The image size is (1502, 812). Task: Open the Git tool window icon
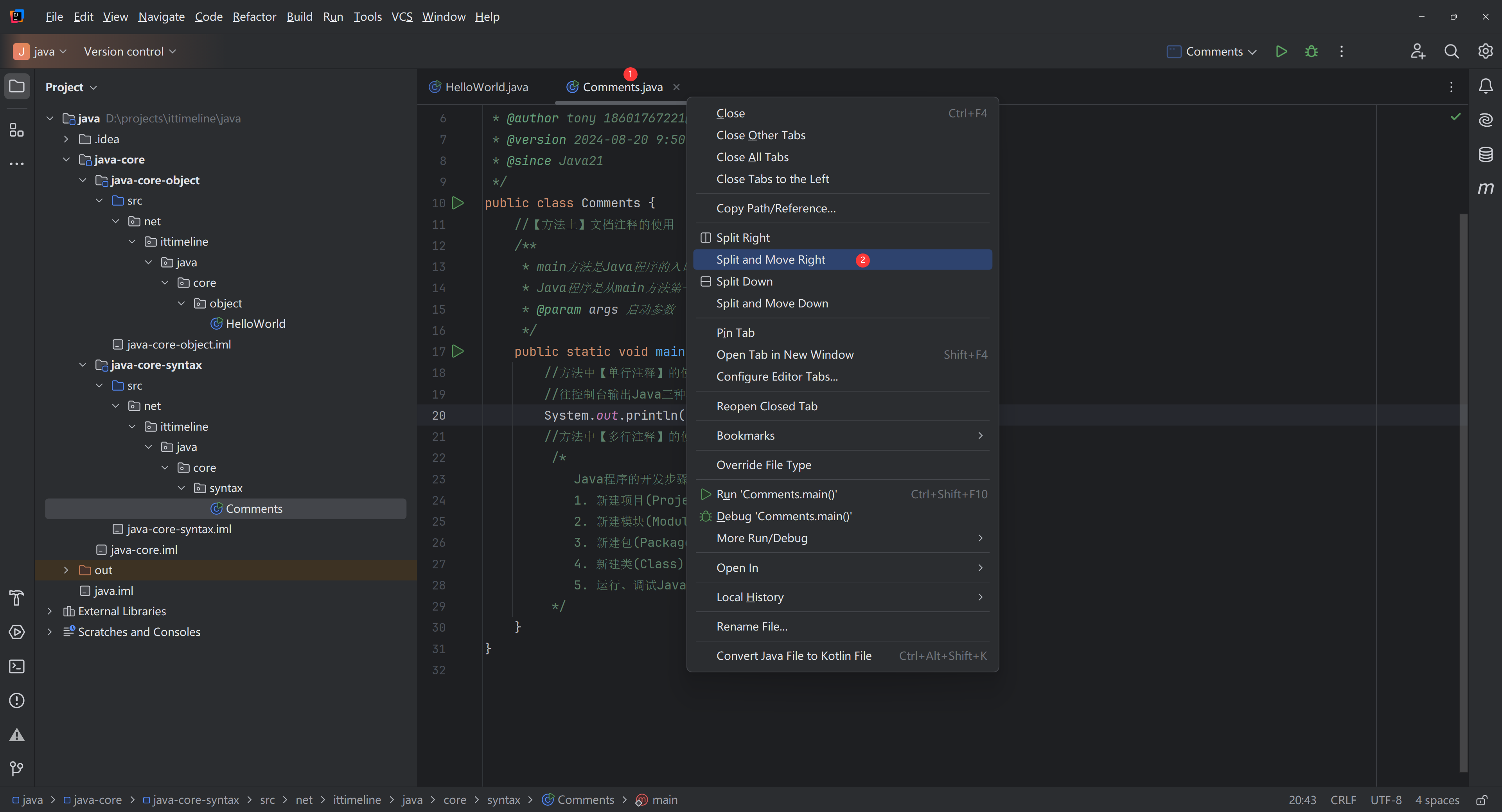point(17,768)
